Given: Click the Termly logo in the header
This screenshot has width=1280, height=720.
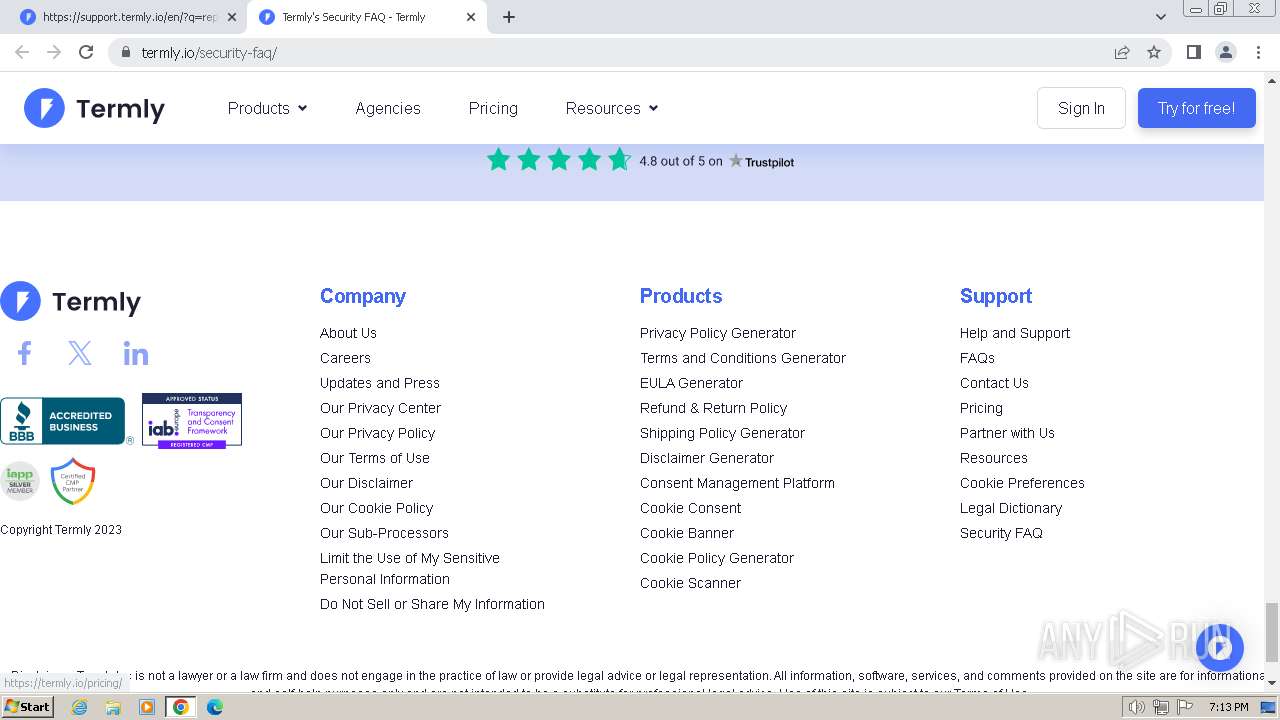Looking at the screenshot, I should coord(94,108).
